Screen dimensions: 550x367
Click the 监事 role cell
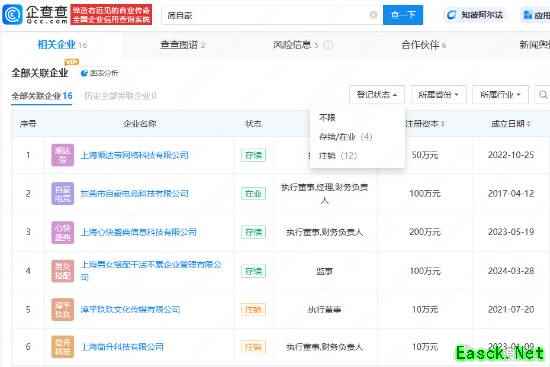point(324,271)
